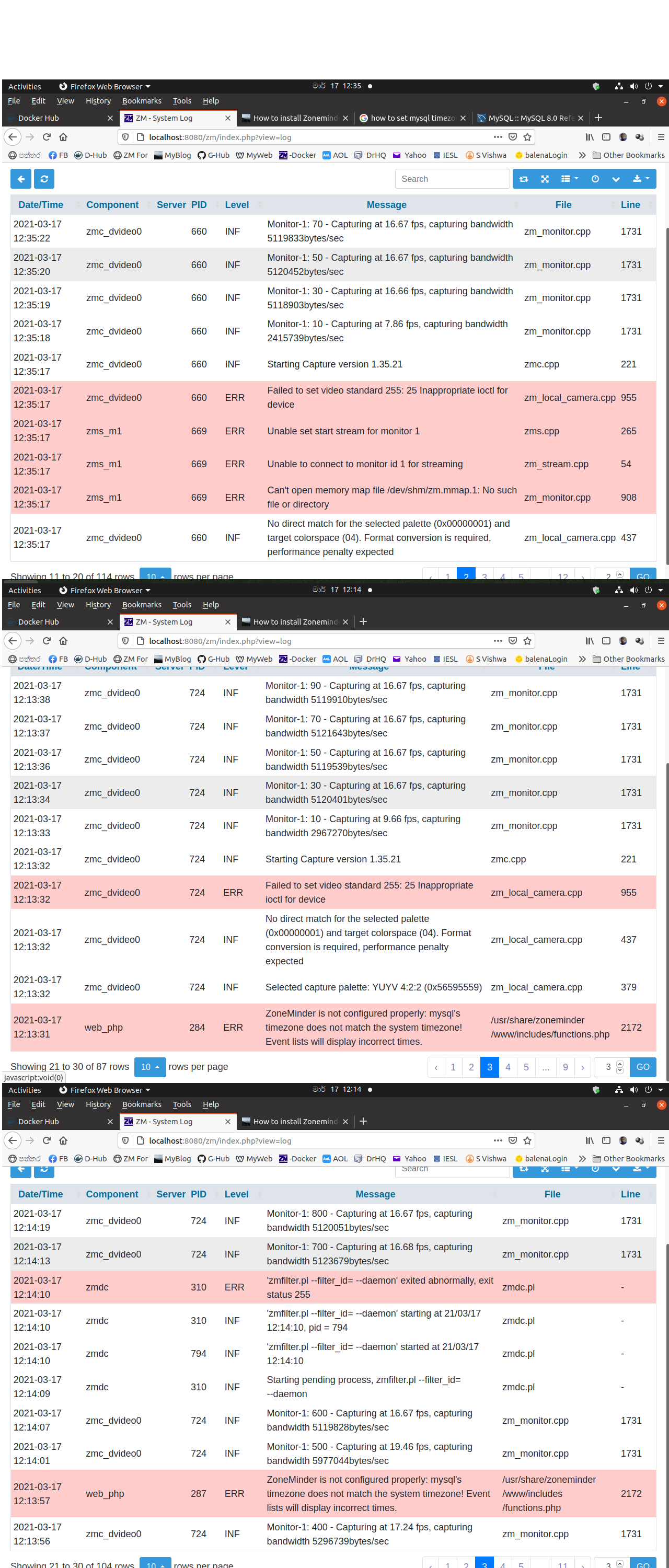The image size is (669, 1568).
Task: Click the previous-page arrow in the 87-row pager
Action: [x=436, y=1067]
